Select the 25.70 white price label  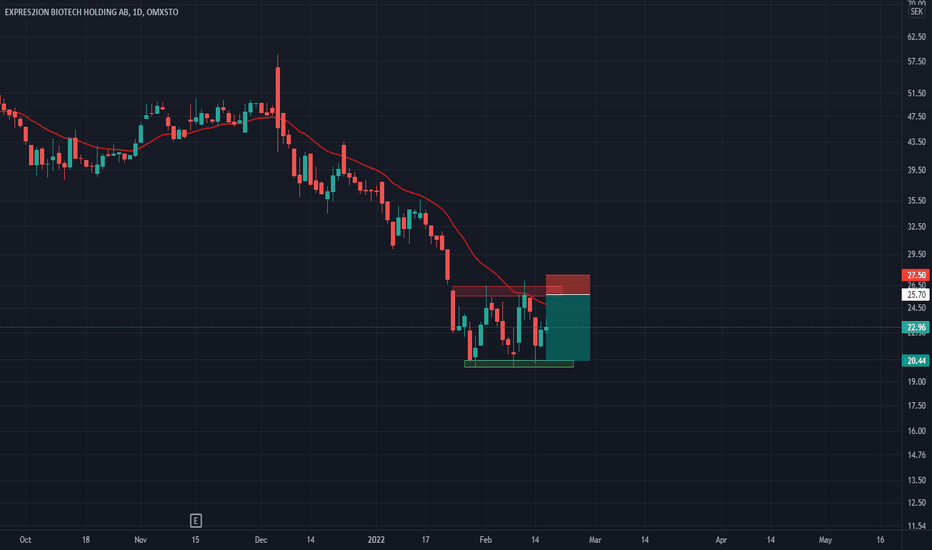915,294
